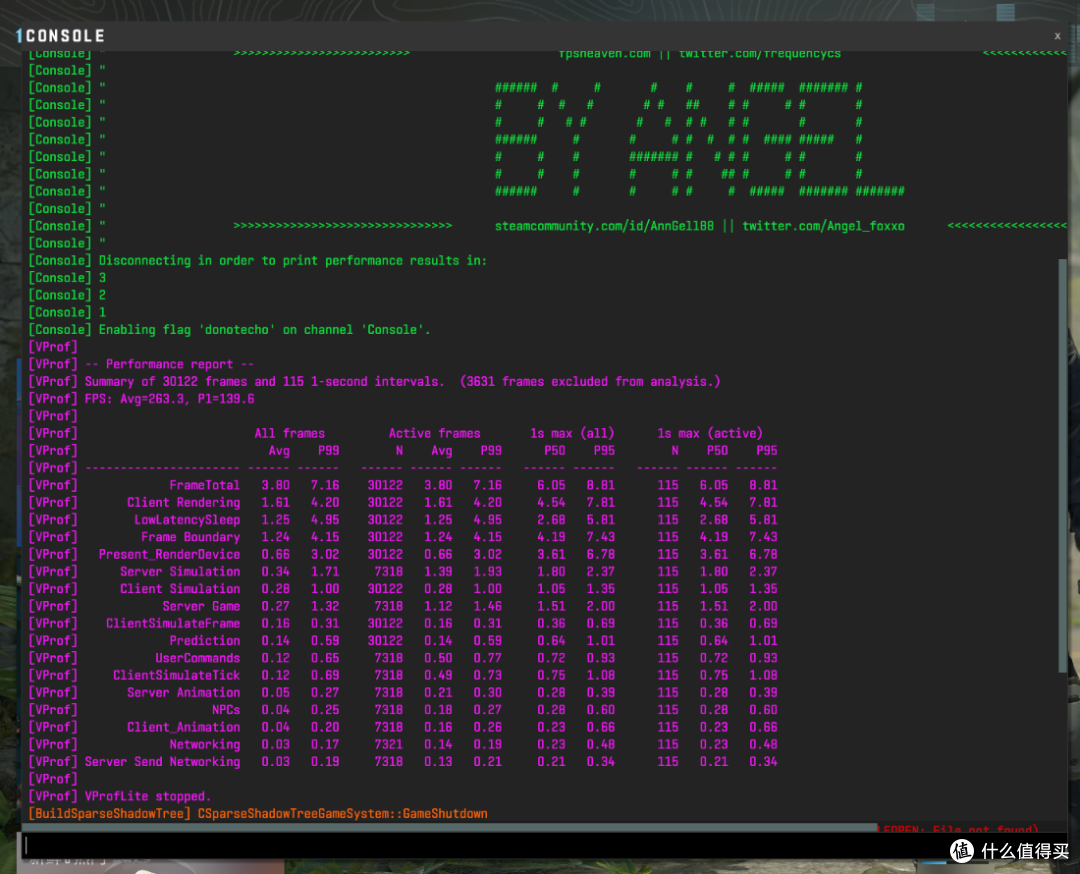Click the 'ClientSimulateTick' row label
Image resolution: width=1080 pixels, height=874 pixels.
click(176, 676)
